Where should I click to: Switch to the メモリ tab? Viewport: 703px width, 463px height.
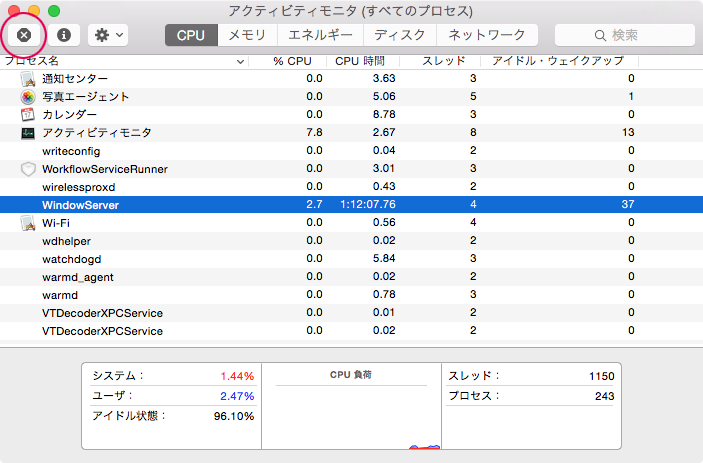247,35
